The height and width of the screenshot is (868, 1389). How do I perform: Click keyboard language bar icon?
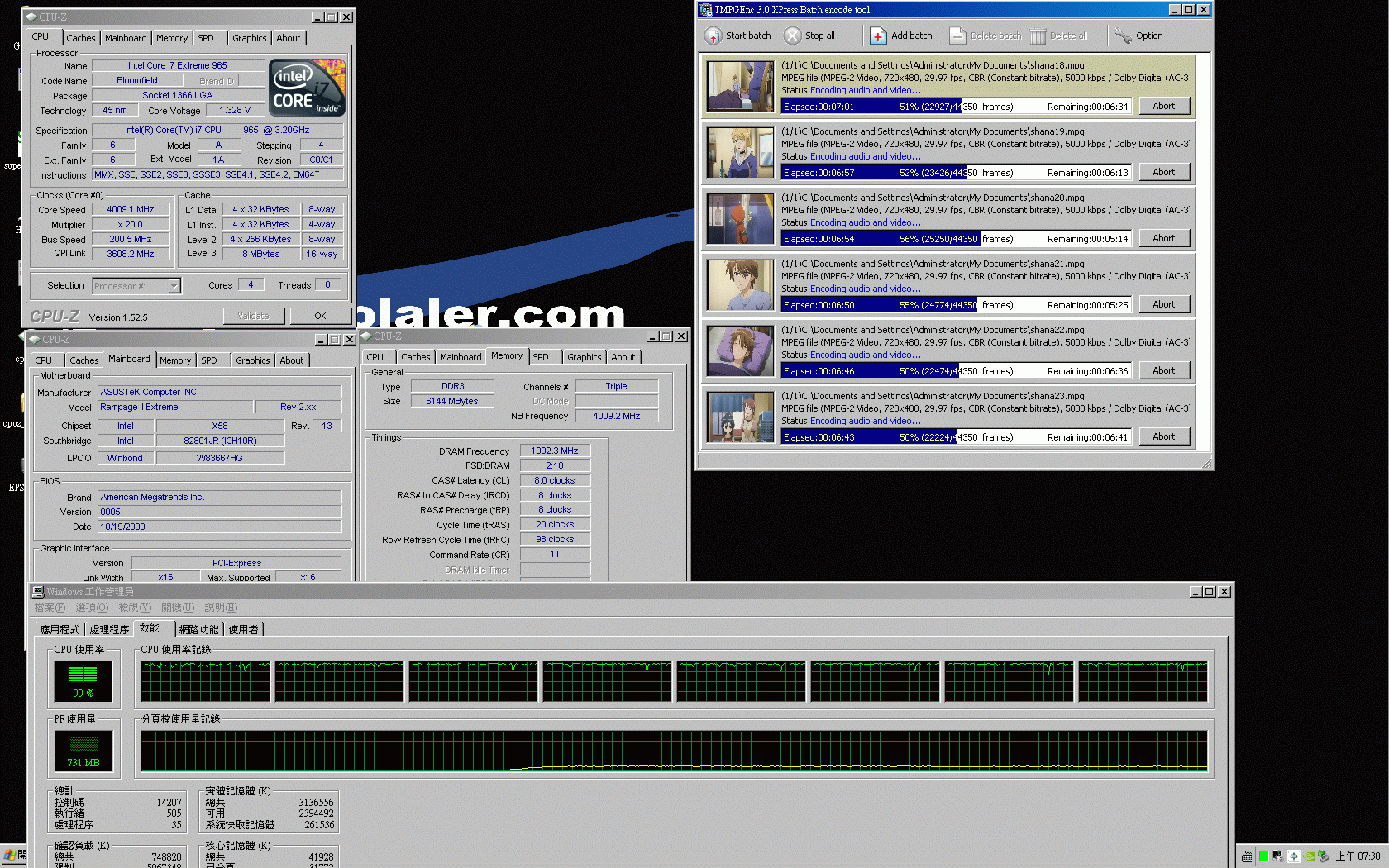1246,857
